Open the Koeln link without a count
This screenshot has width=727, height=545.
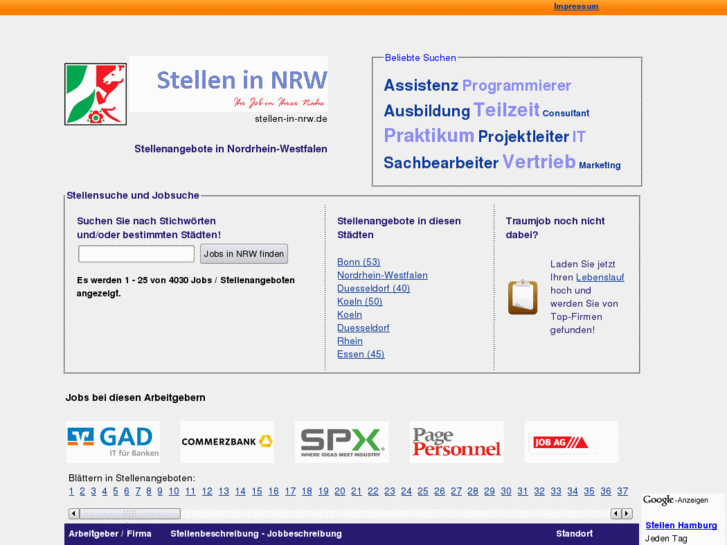(x=350, y=315)
